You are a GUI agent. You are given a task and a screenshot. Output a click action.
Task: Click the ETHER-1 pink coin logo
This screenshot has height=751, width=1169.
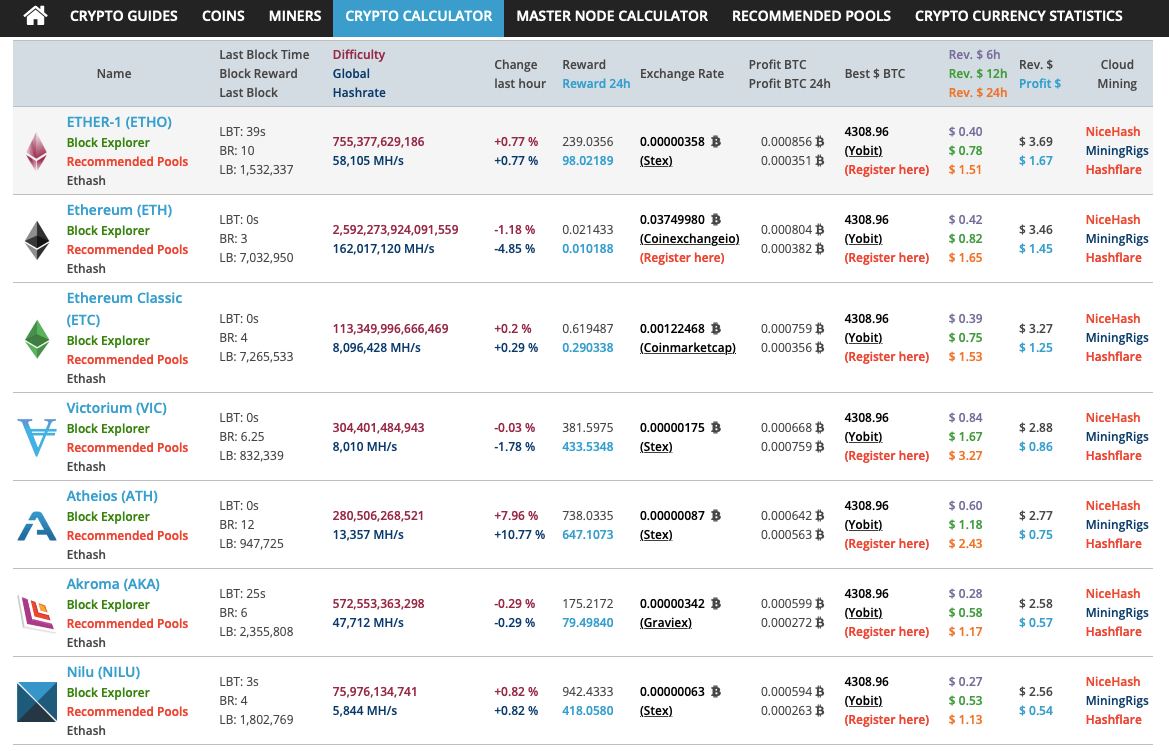pyautogui.click(x=37, y=151)
